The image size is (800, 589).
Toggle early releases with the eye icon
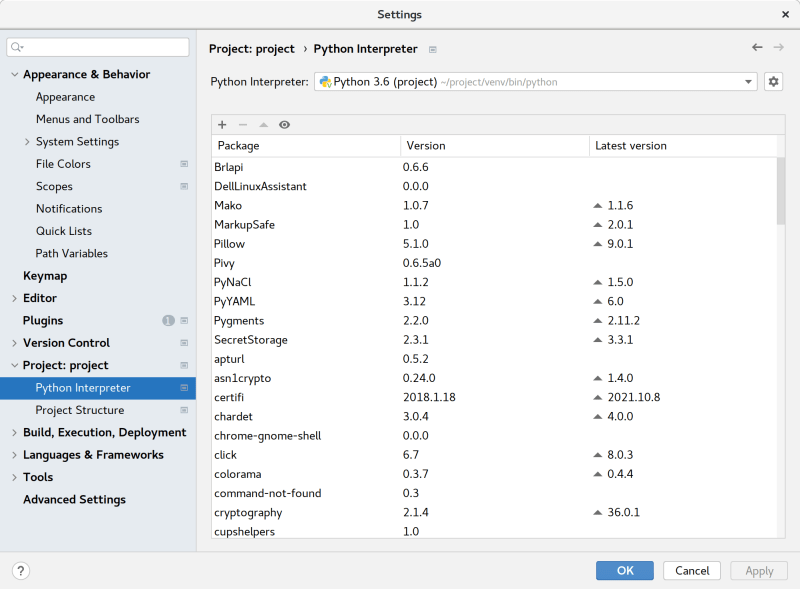[285, 125]
